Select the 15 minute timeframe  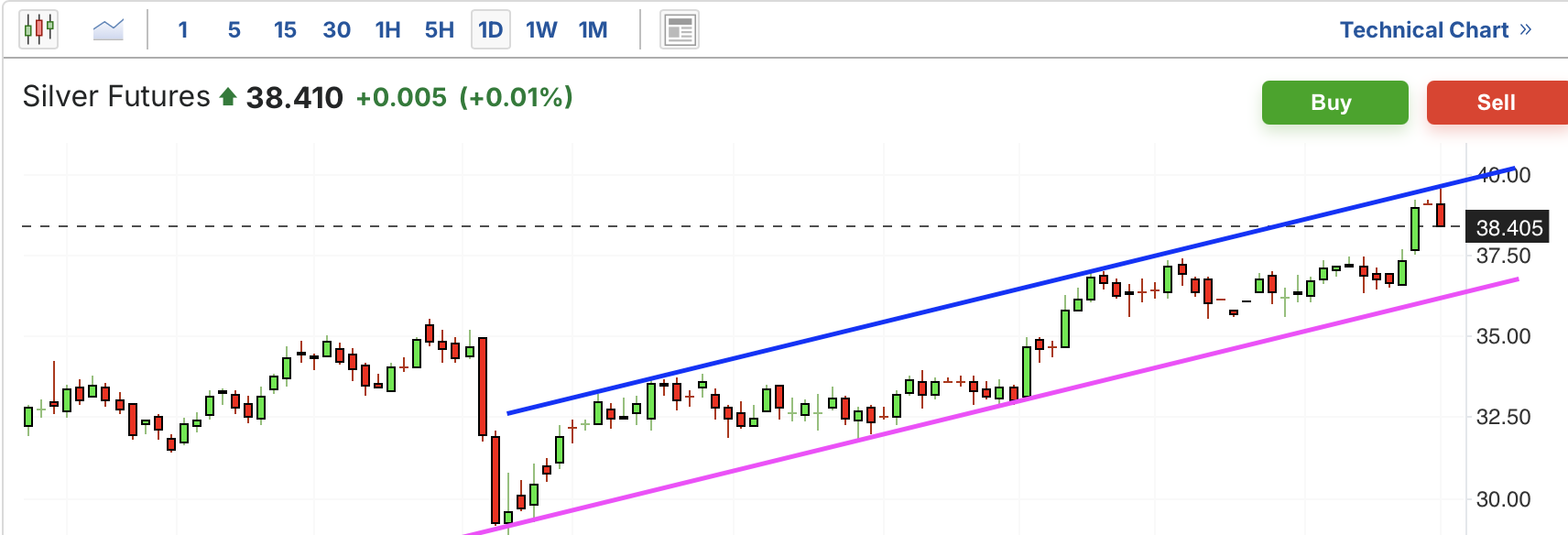(285, 30)
